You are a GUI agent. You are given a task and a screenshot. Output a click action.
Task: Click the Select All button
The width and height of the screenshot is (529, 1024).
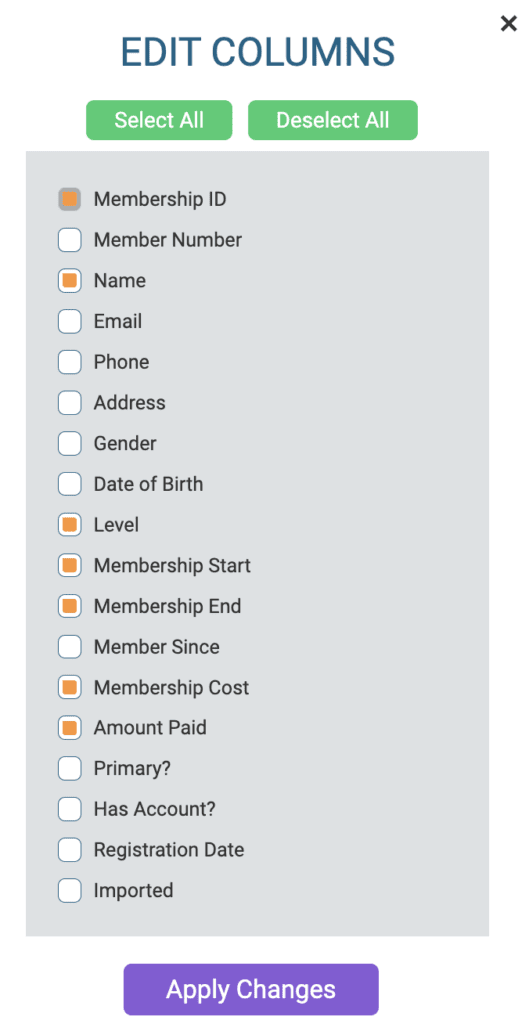[159, 120]
